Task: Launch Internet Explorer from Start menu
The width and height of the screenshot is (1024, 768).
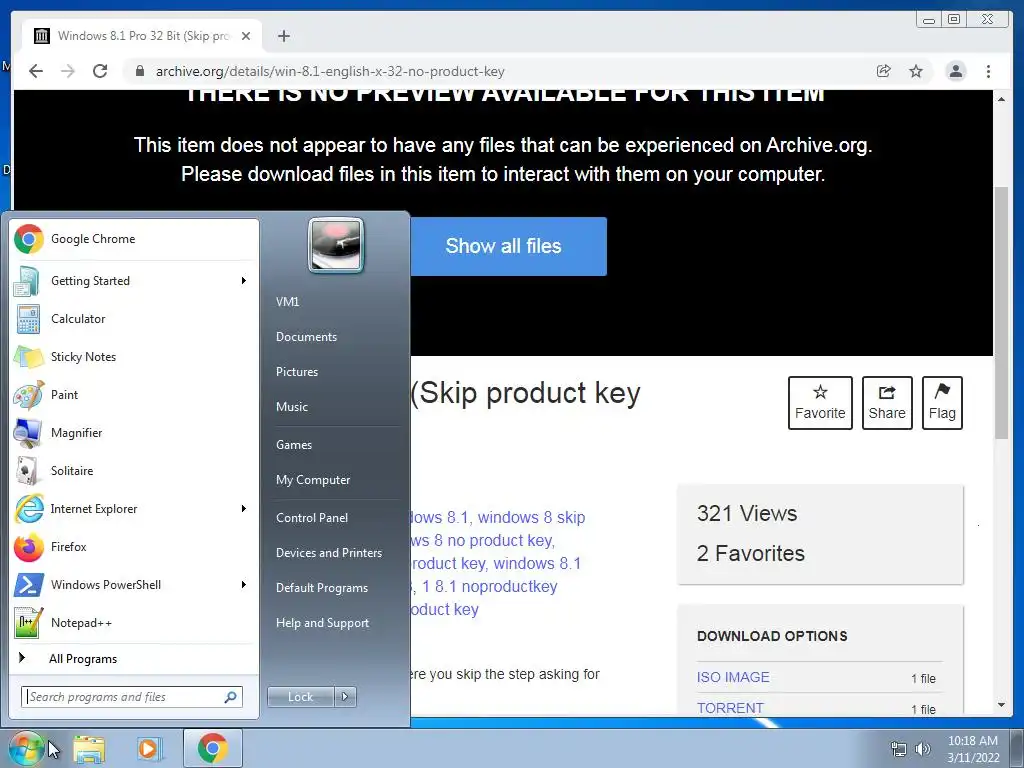Action: [x=134, y=509]
